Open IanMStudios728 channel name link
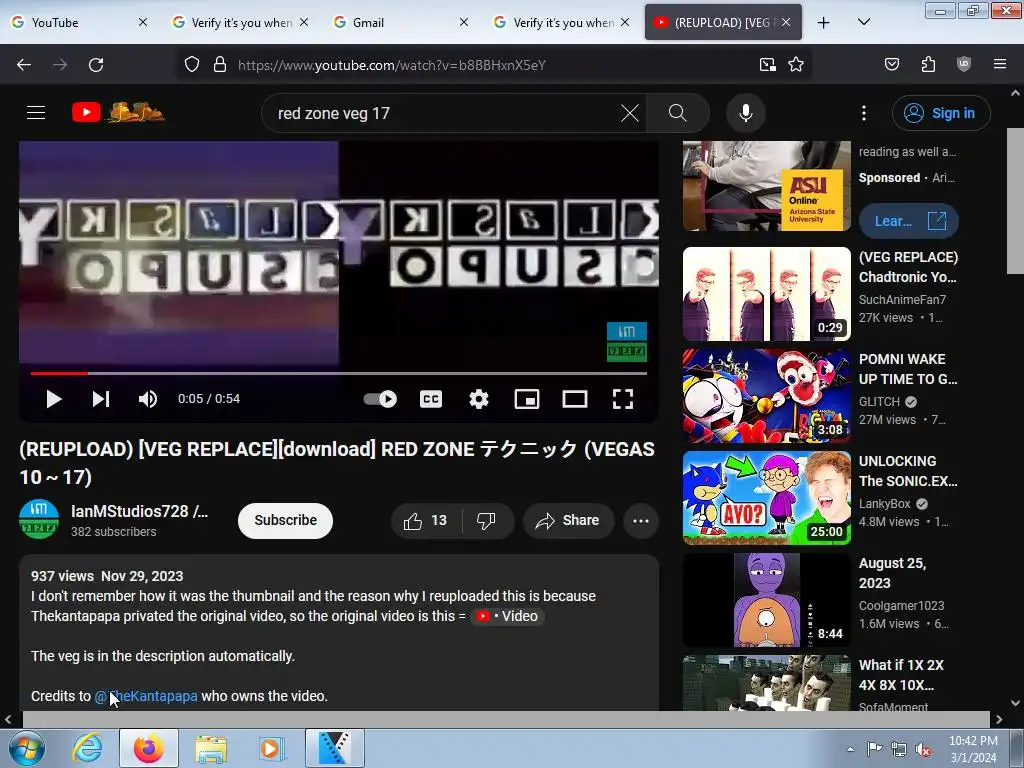The image size is (1024, 768). 139,511
